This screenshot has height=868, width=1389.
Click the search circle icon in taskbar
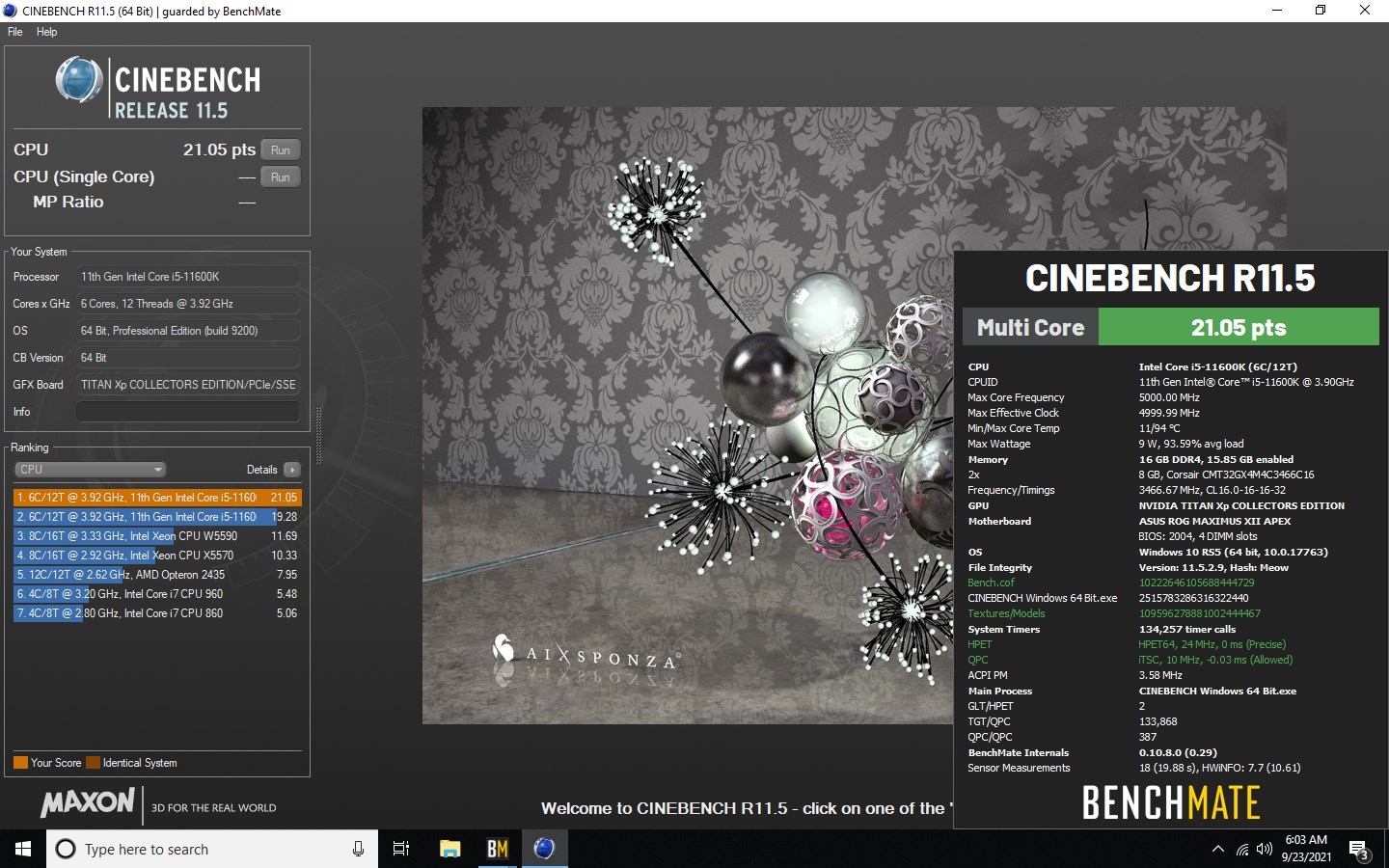[66, 849]
